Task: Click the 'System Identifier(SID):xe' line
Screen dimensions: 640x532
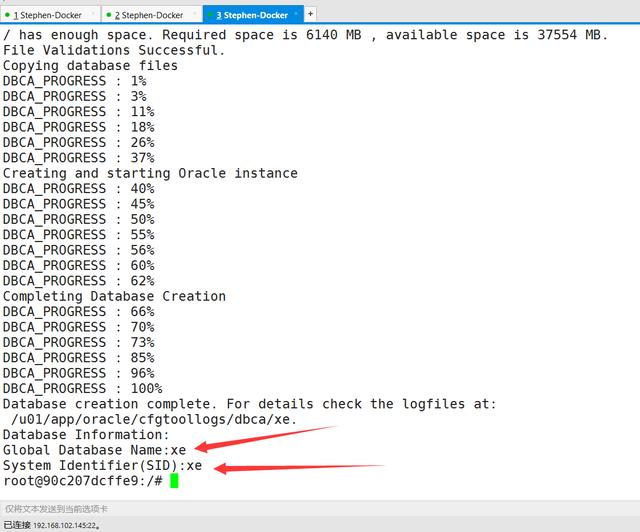Action: (x=102, y=465)
